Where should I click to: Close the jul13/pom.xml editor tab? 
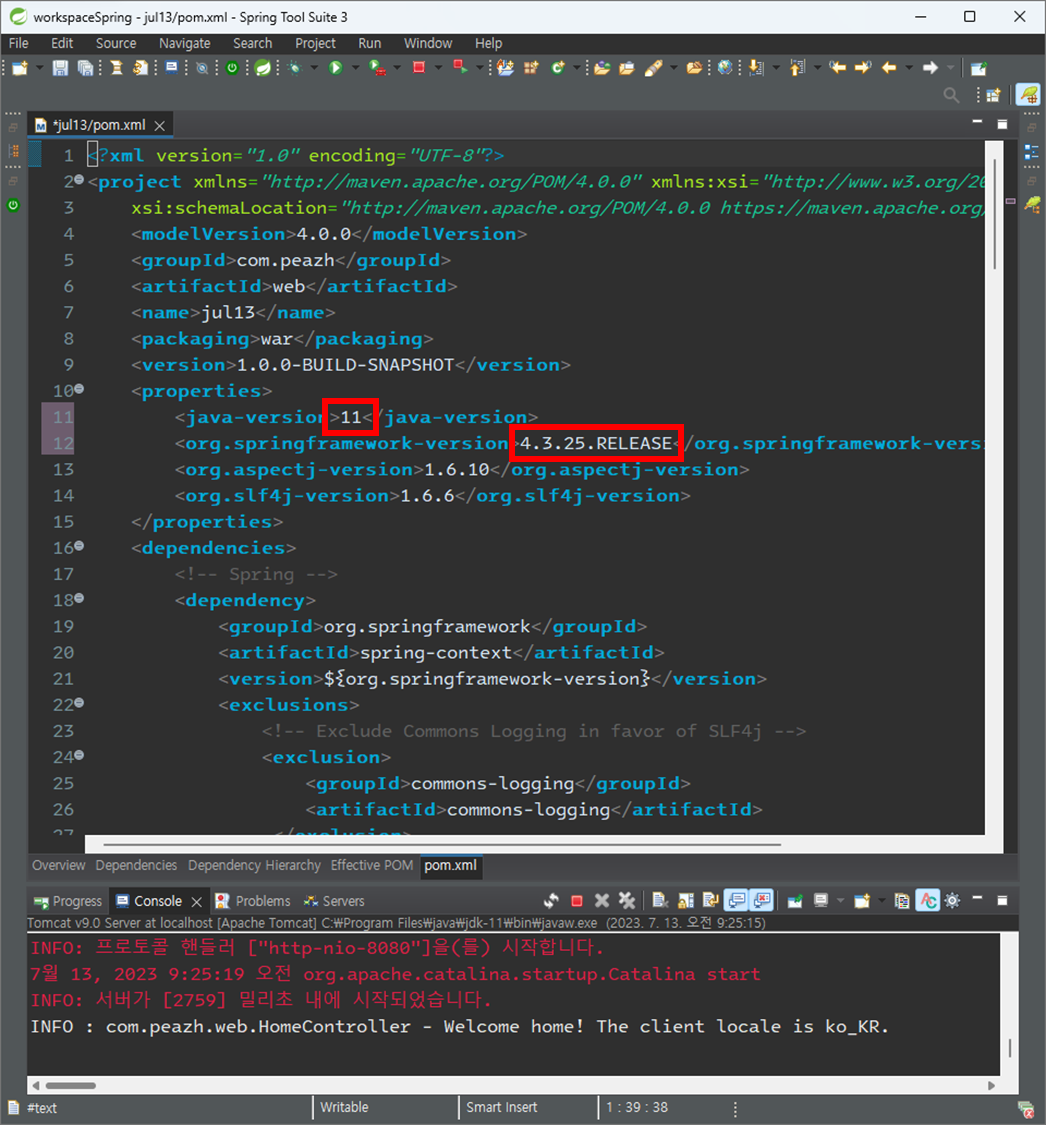click(x=159, y=126)
